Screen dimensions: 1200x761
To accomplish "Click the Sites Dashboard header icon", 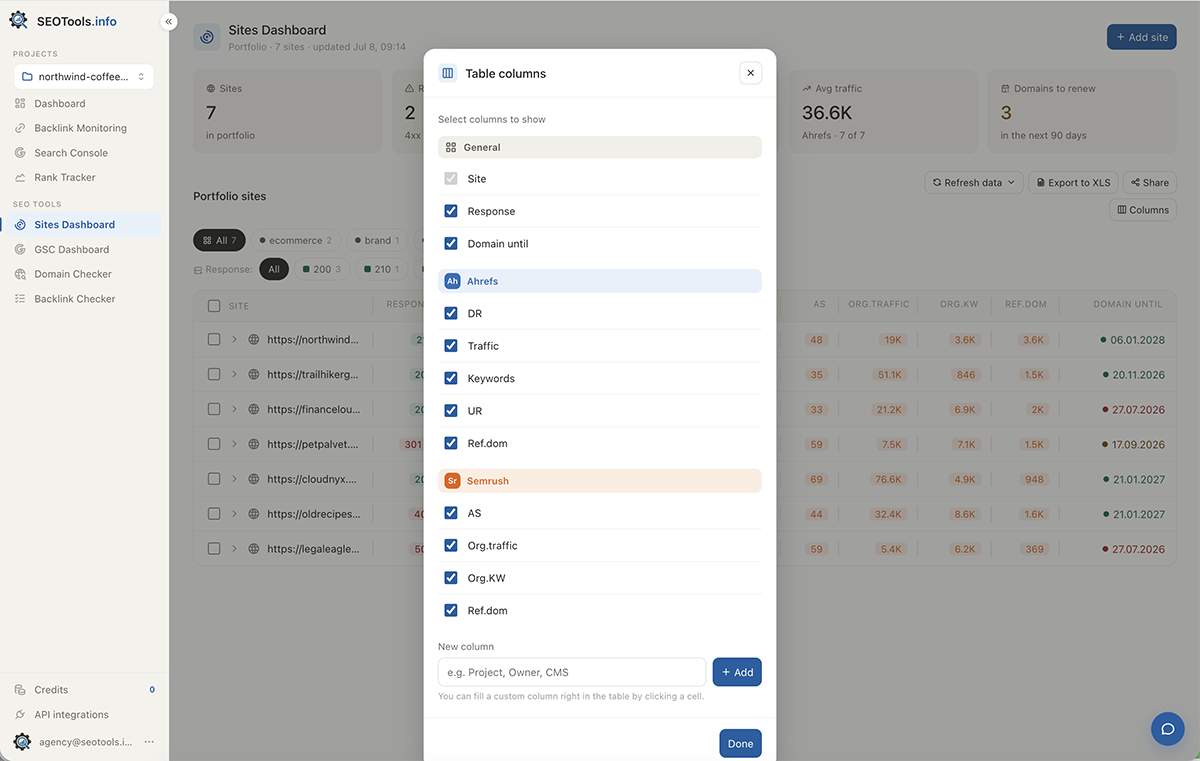I will [x=207, y=37].
